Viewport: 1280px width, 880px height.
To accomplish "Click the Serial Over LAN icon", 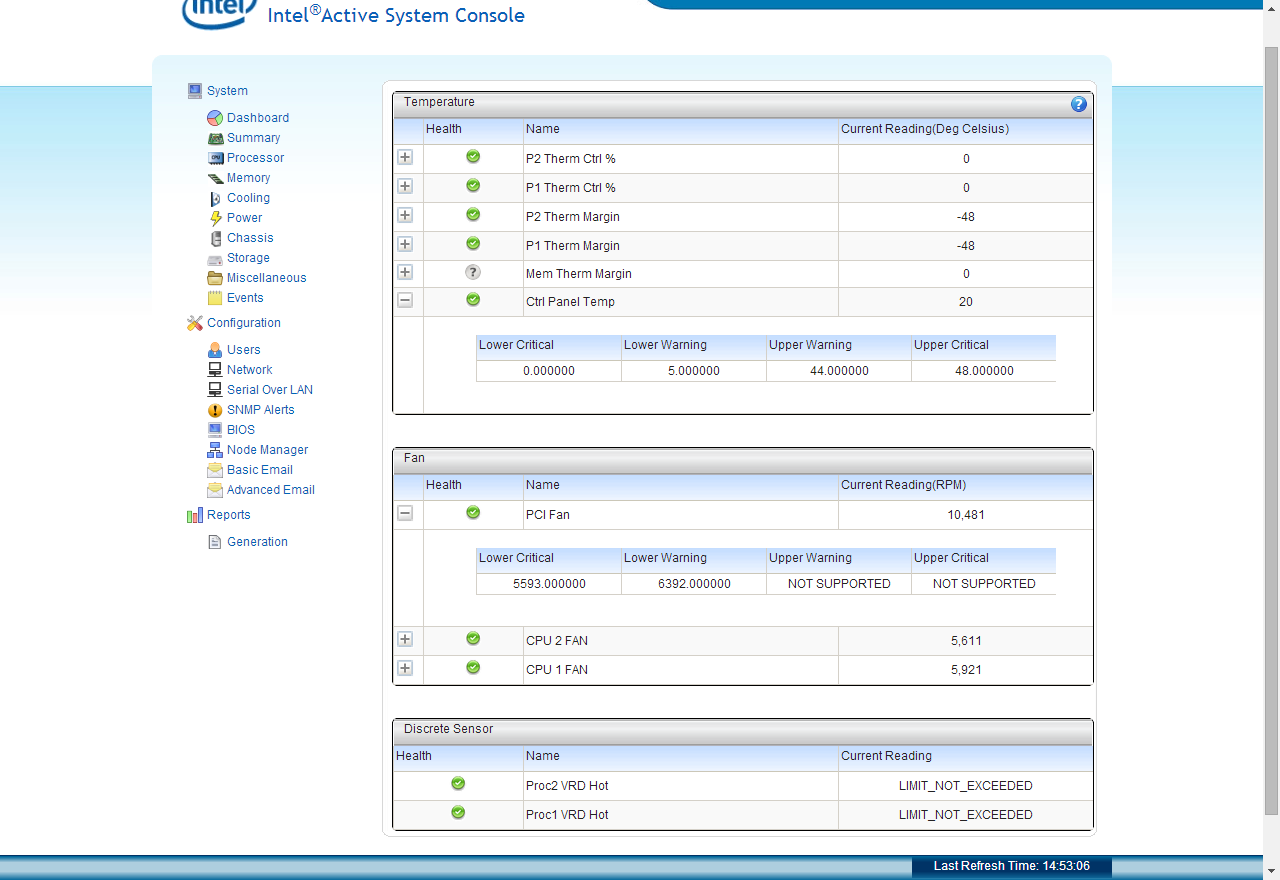I will tap(215, 390).
